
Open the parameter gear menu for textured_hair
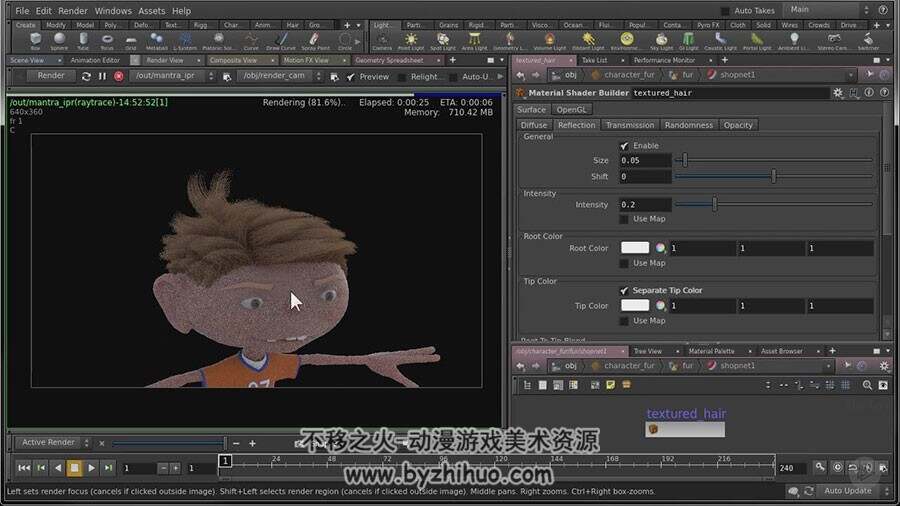click(x=838, y=92)
